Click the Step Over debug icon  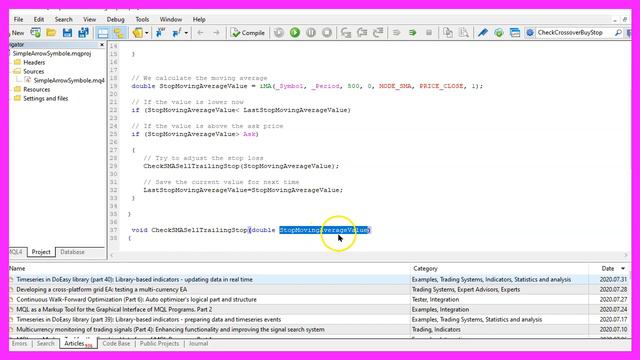pyautogui.click(x=362, y=33)
